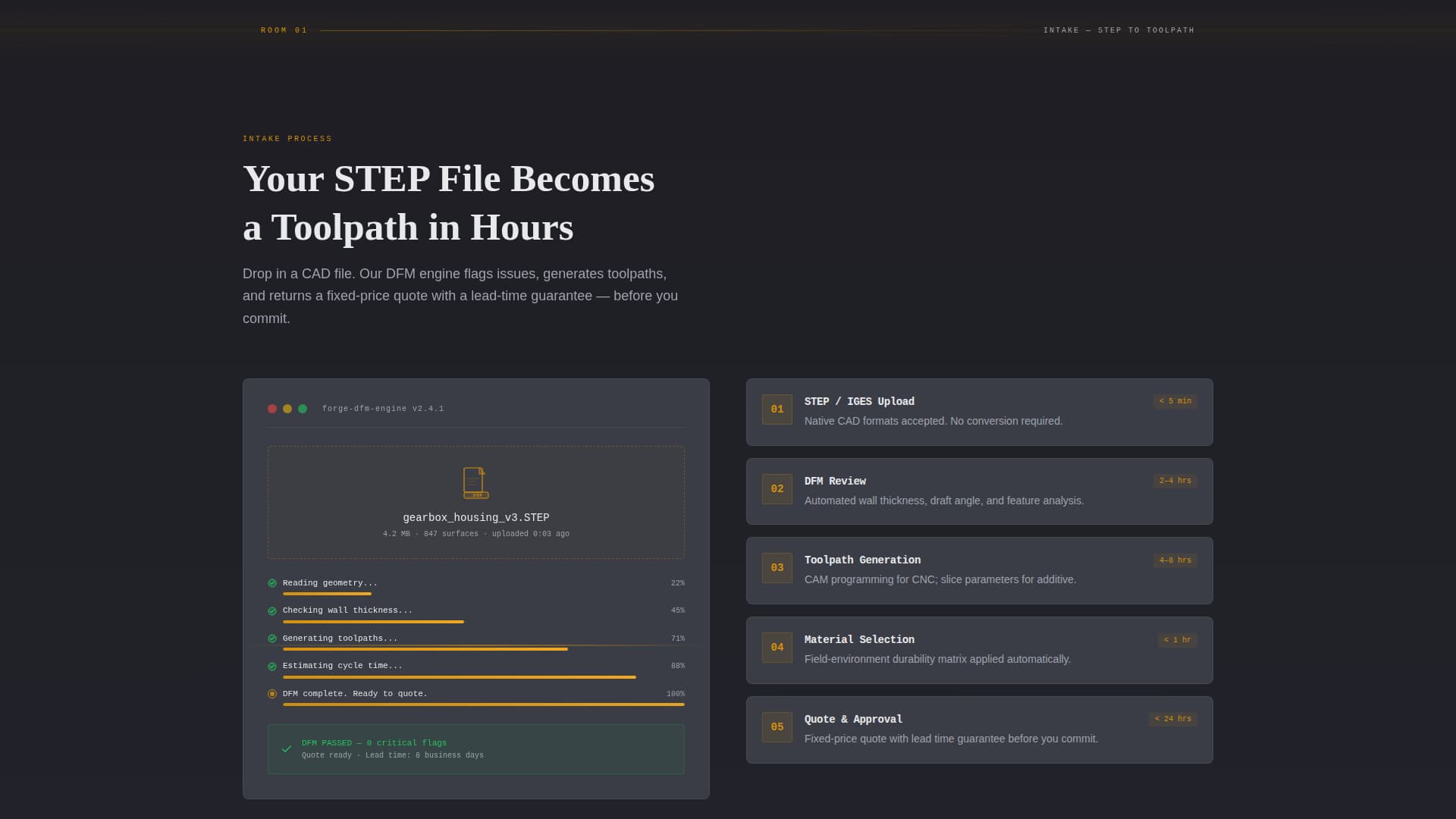Expand the Material Selection step card
Viewport: 1456px width, 819px height.
coord(979,649)
